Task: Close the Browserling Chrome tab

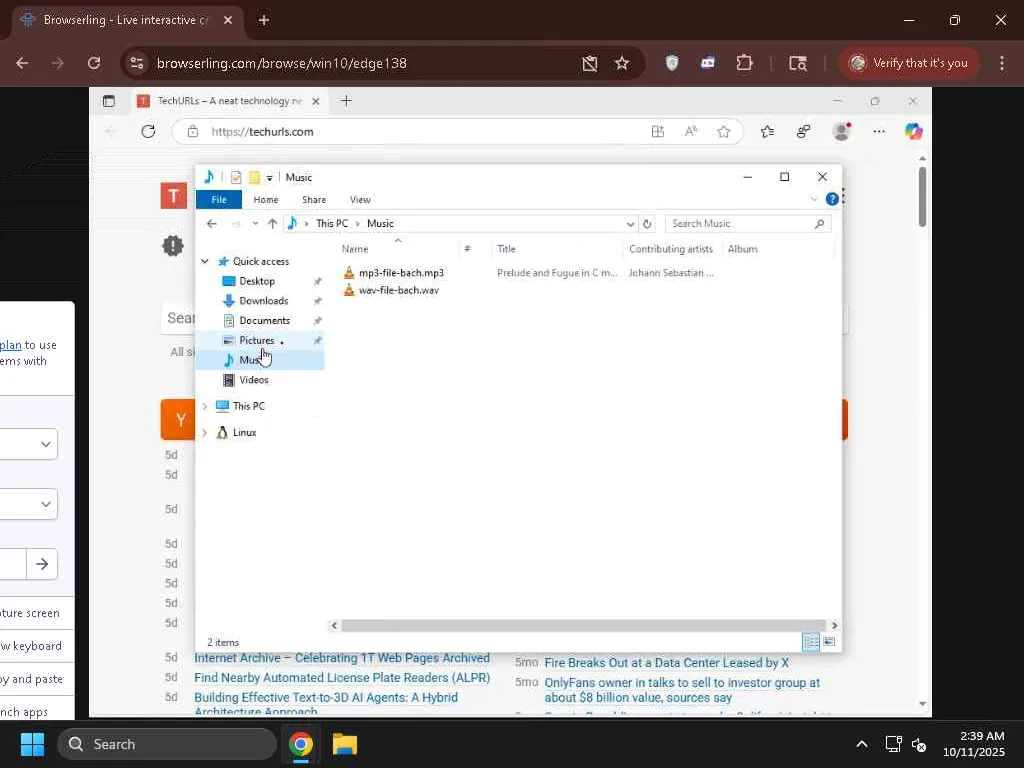Action: tap(228, 20)
